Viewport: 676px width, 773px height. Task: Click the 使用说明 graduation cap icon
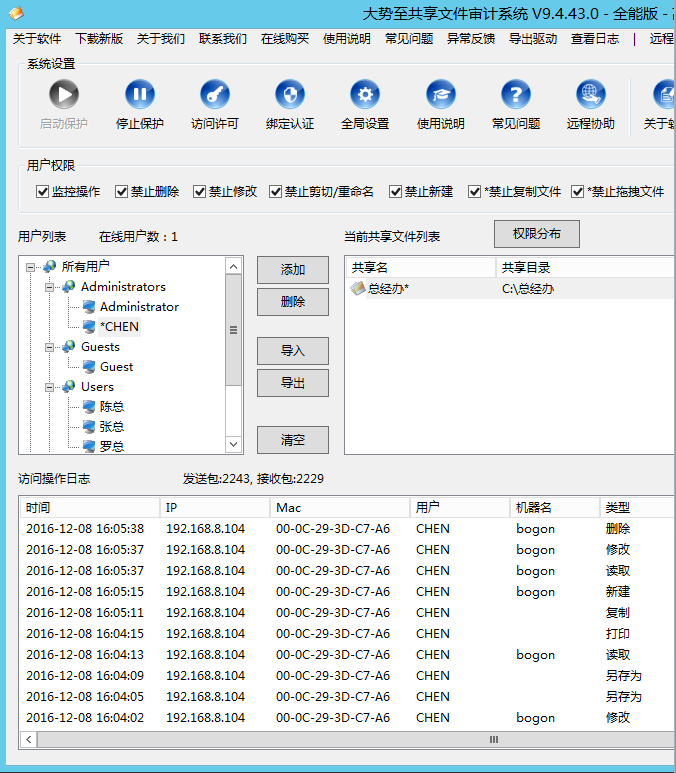(x=440, y=96)
